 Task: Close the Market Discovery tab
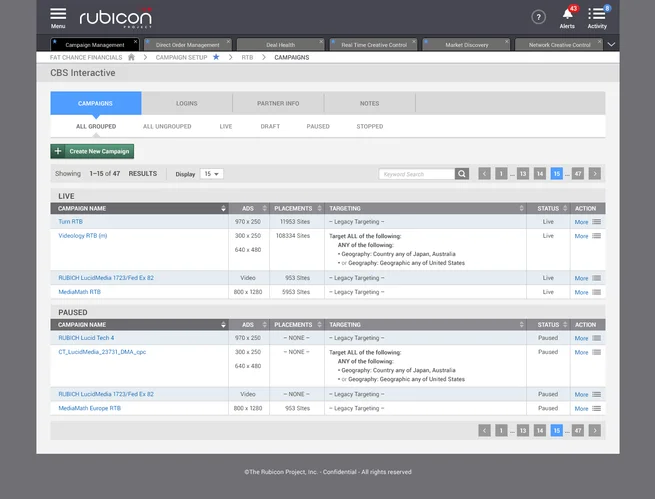pos(506,42)
